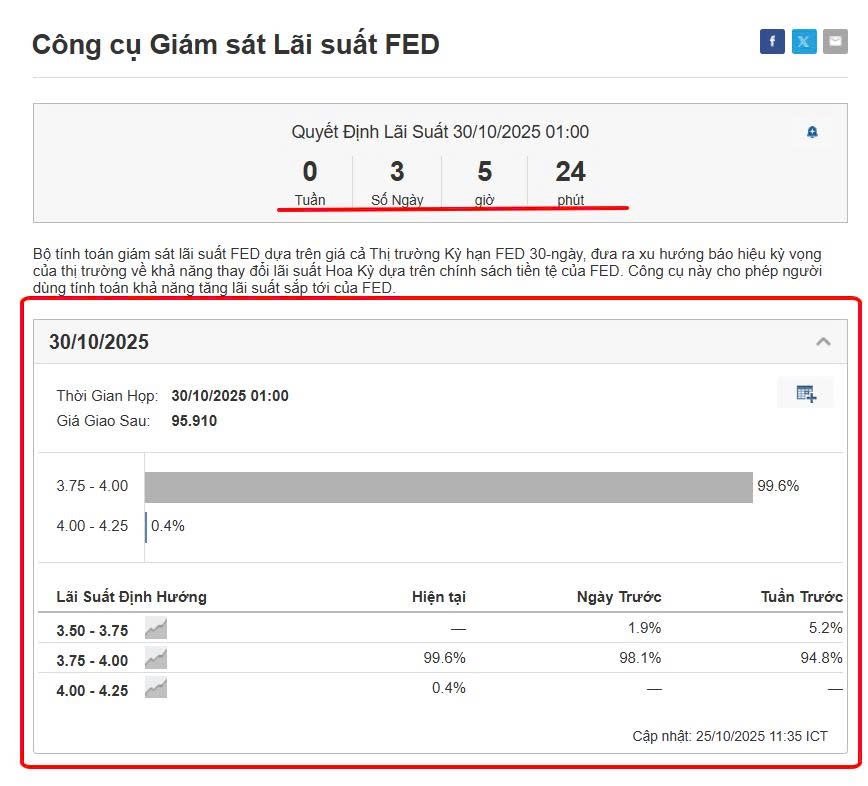This screenshot has width=868, height=786.
Task: Click the futures price value 95.910
Action: 194,421
